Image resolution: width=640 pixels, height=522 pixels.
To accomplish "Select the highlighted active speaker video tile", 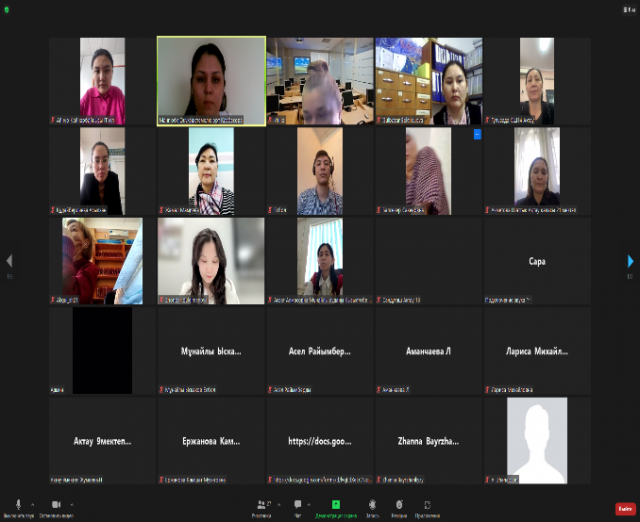I will (211, 81).
